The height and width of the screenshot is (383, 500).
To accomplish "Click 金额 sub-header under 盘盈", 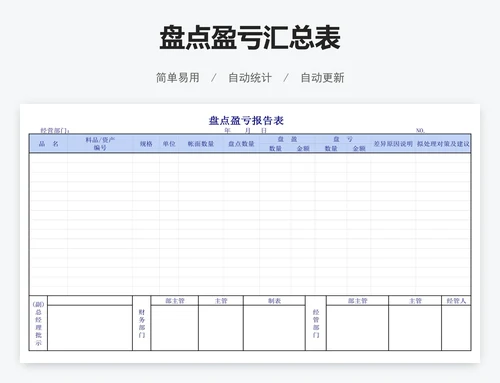I will pyautogui.click(x=303, y=148).
